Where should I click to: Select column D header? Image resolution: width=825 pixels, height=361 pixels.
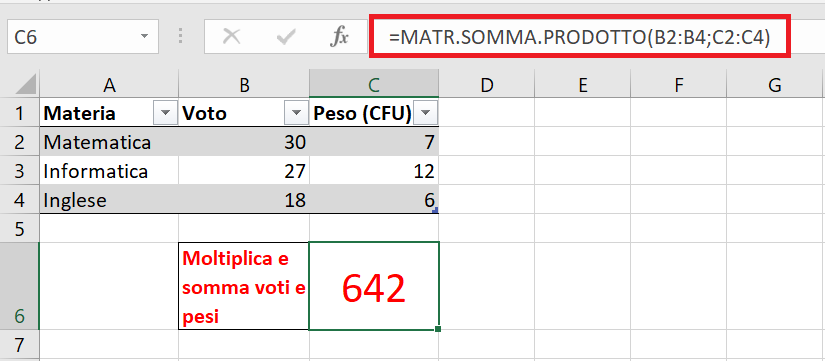pos(487,85)
